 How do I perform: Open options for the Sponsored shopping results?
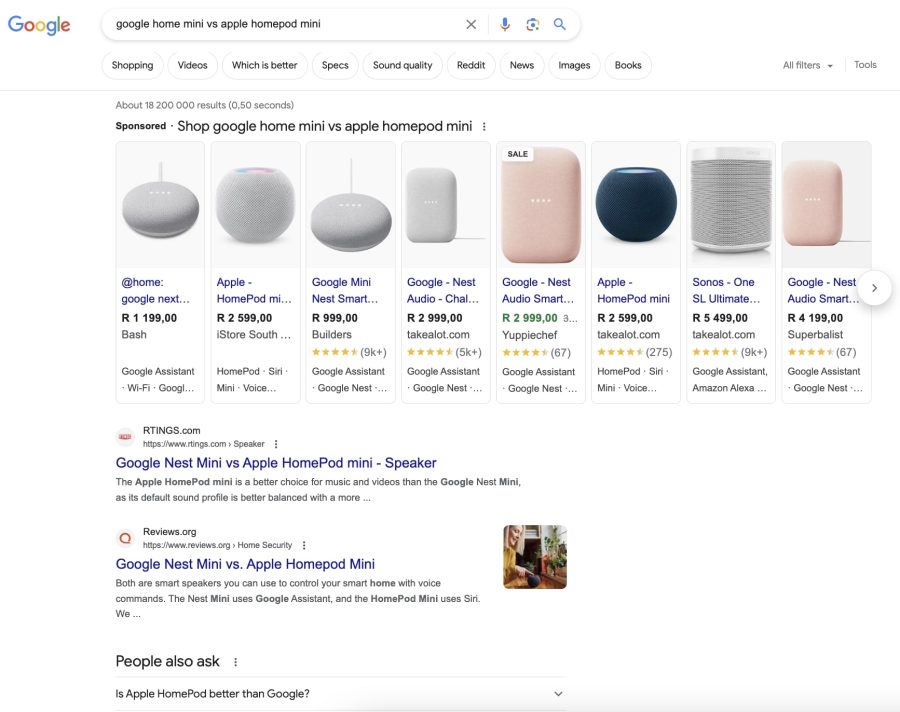tap(484, 126)
